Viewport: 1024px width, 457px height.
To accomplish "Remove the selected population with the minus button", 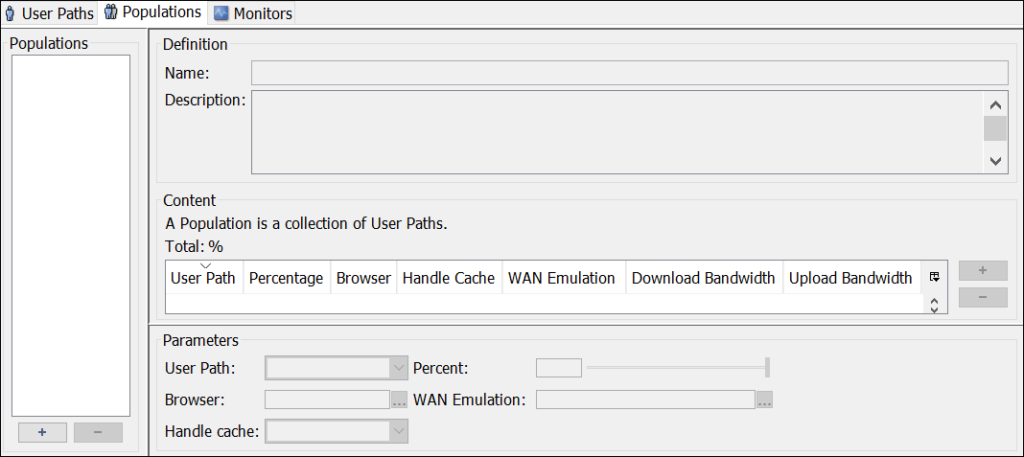I will (x=97, y=432).
